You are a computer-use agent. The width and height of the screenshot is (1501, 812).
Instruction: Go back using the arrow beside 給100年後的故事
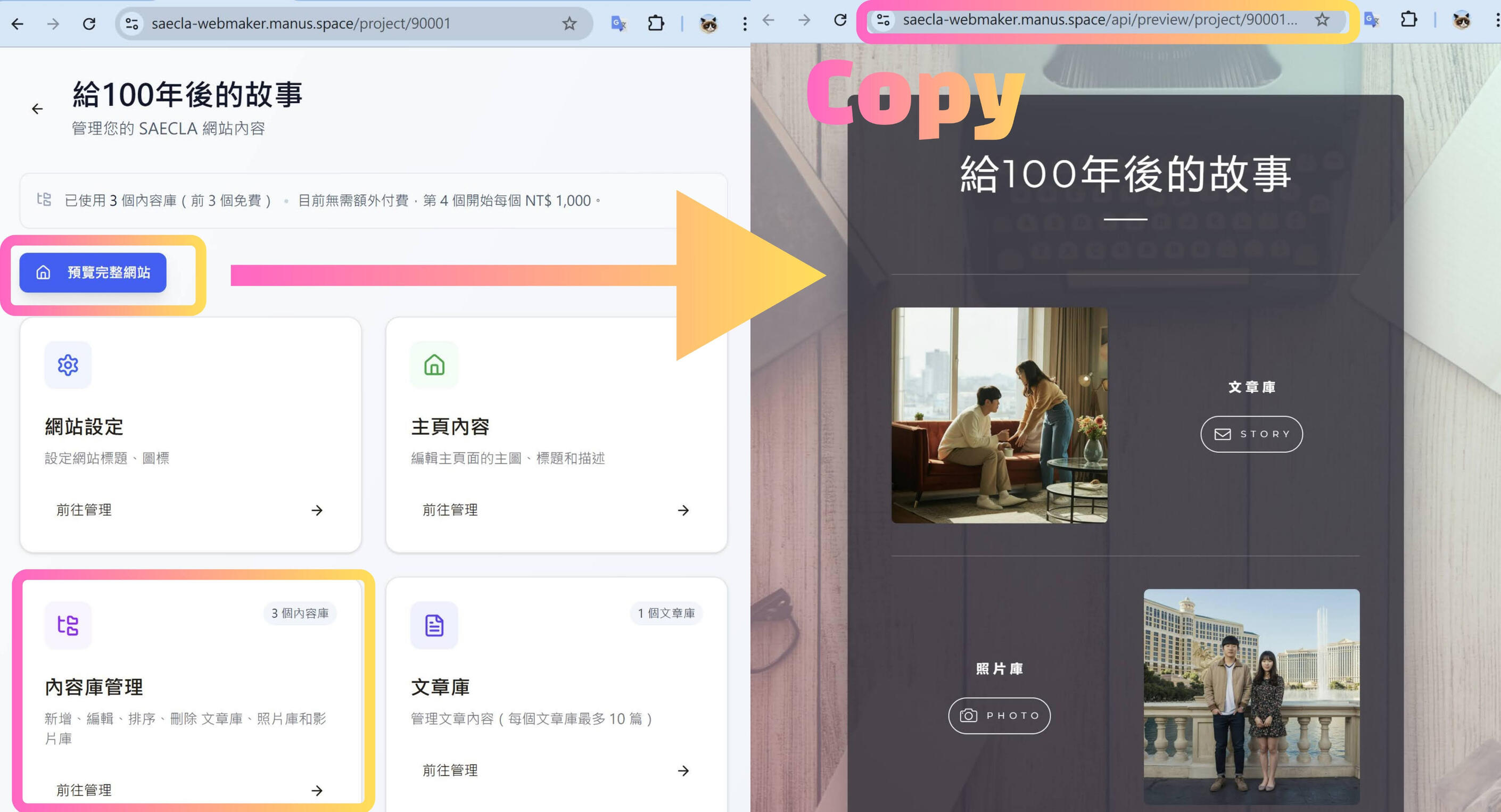tap(37, 109)
